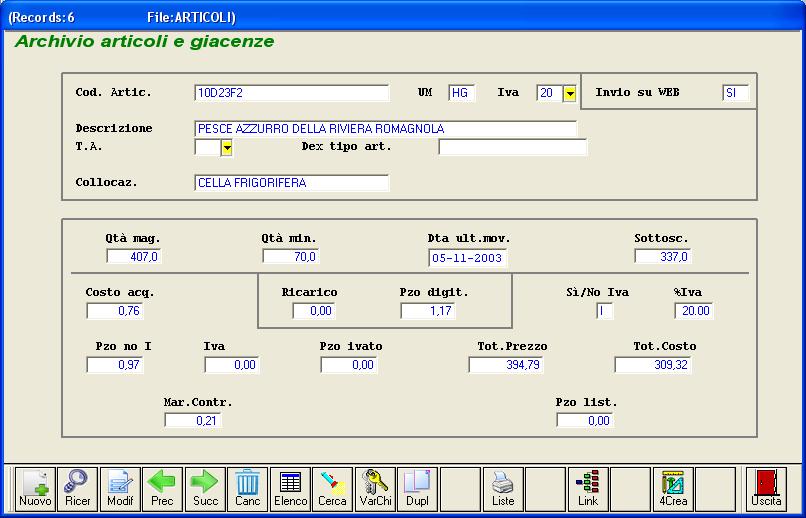Click the Iva value field showing 20
The height and width of the screenshot is (518, 806).
coord(549,93)
